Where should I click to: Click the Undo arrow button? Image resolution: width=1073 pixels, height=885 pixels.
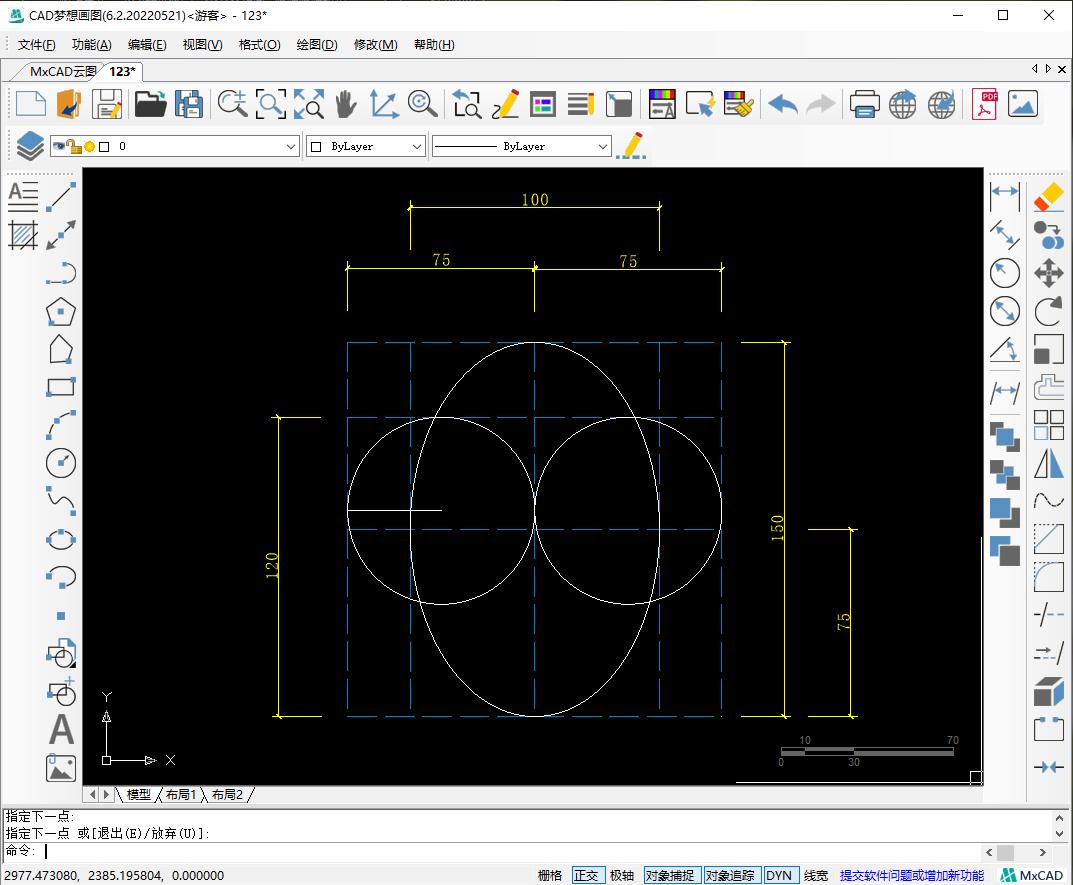[782, 104]
